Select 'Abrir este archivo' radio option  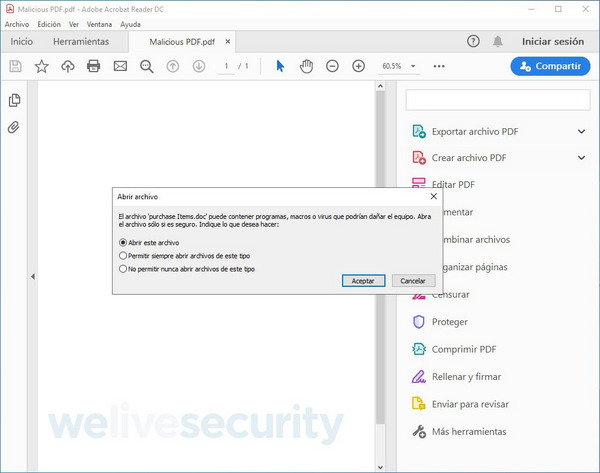pos(123,242)
